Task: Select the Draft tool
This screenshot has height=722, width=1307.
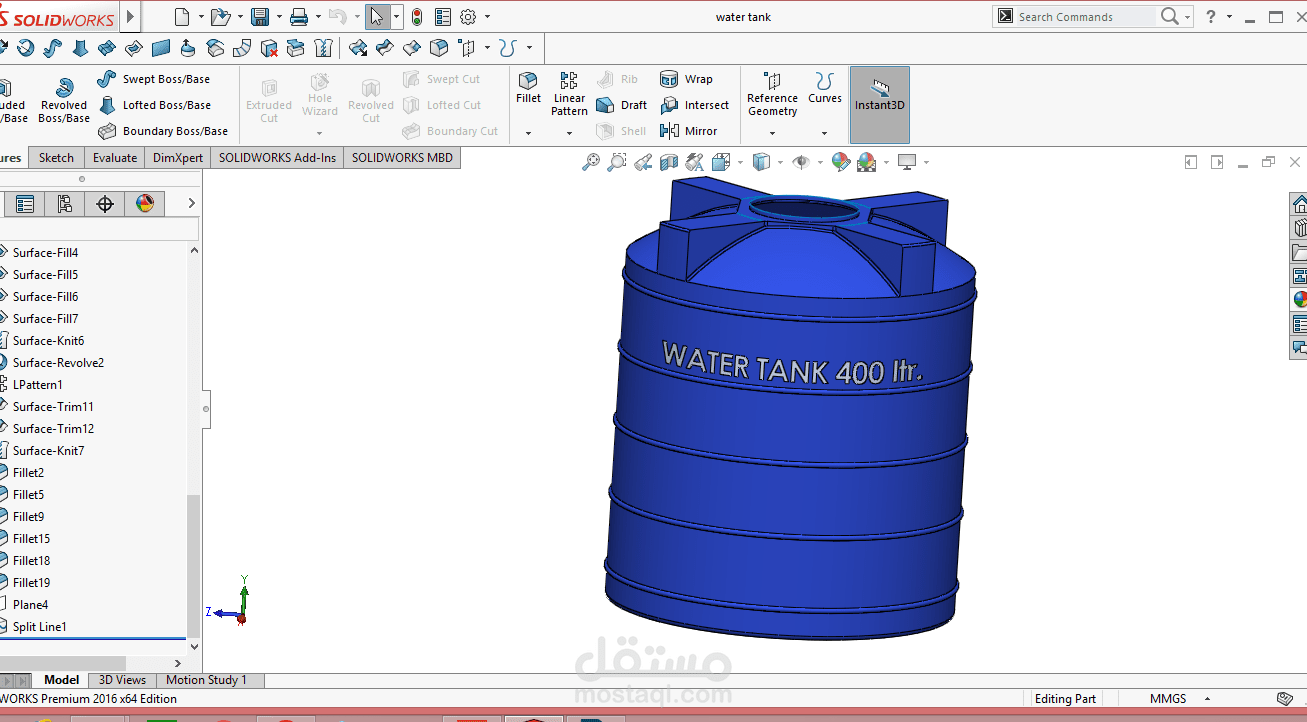Action: 622,105
